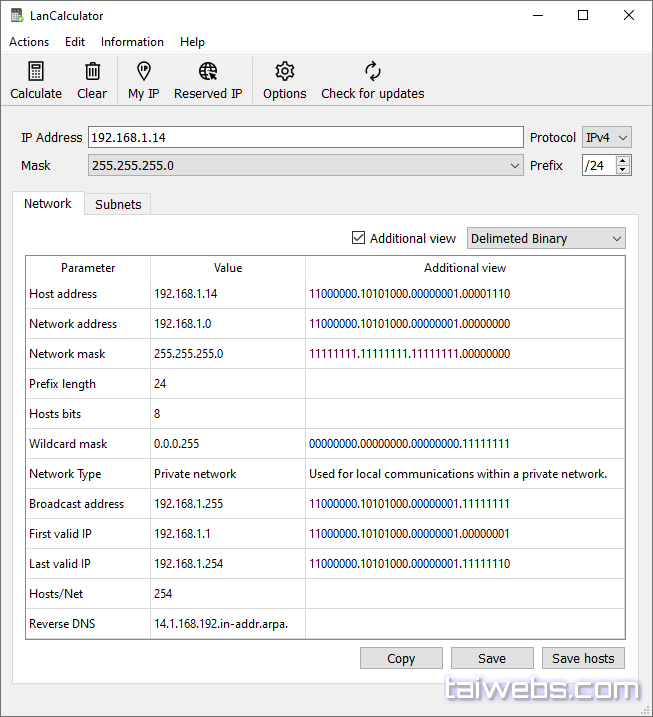Switch to the Subnets tab
653x717 pixels.
pos(118,204)
